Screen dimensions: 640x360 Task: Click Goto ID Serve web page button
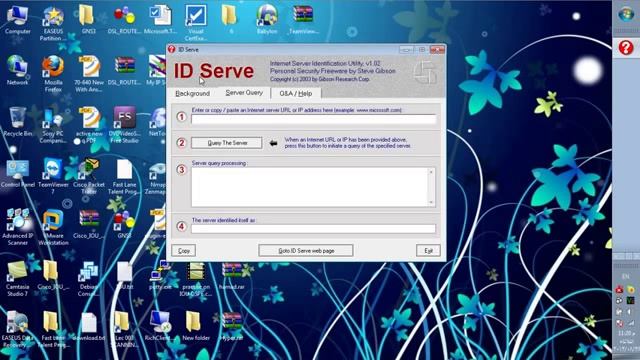point(306,251)
